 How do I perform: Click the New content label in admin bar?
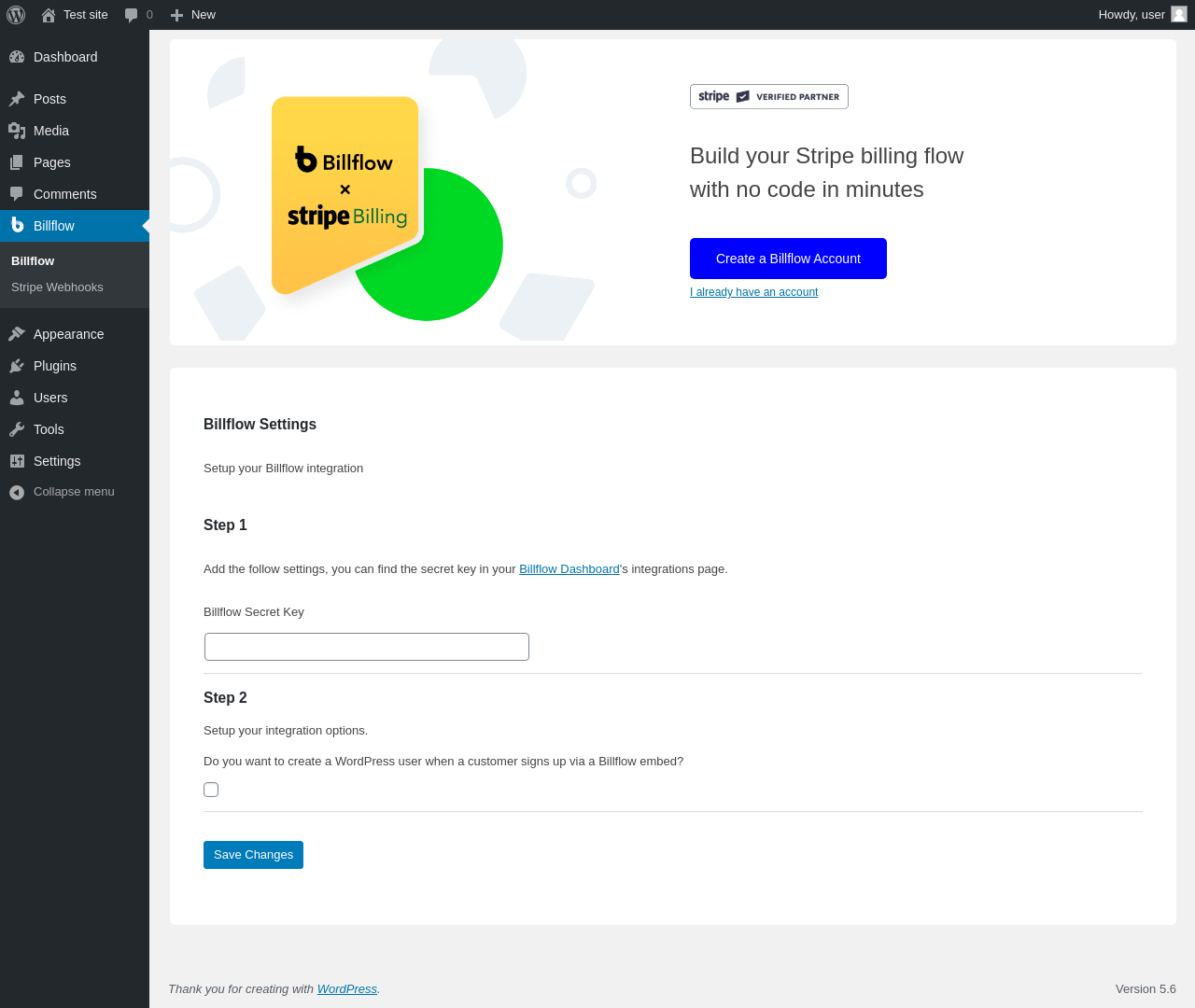coord(204,15)
